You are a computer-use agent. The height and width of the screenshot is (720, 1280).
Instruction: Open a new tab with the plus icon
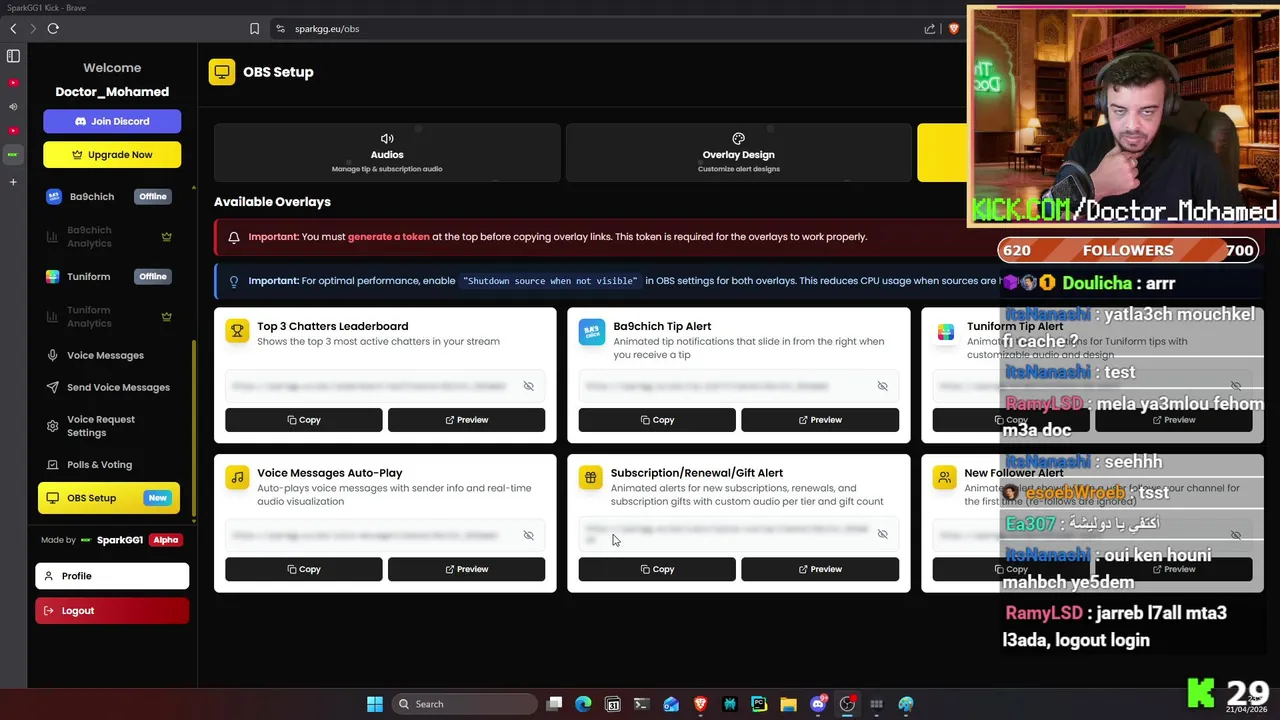tap(13, 182)
